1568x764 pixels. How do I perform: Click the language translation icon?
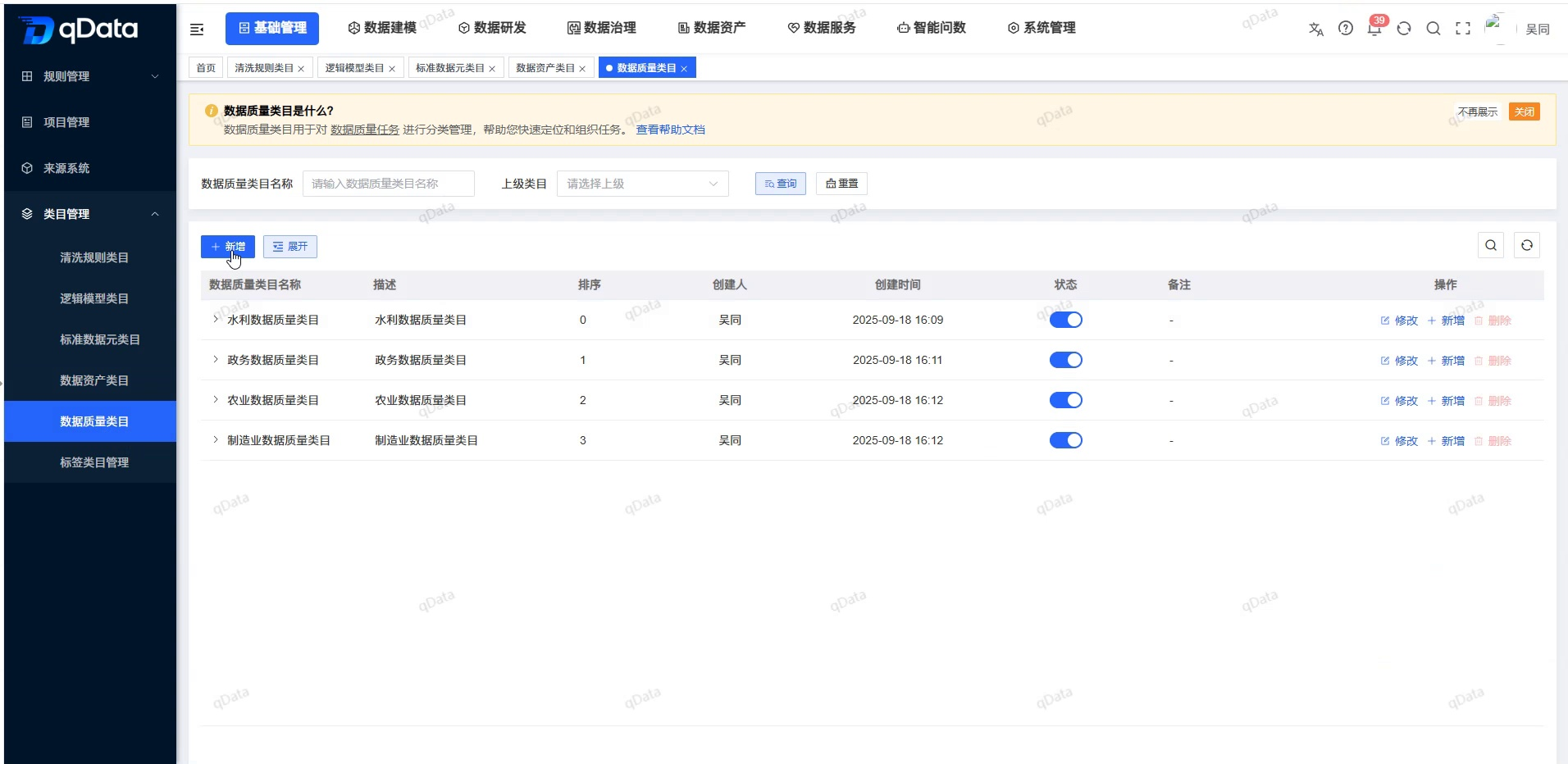[x=1316, y=29]
